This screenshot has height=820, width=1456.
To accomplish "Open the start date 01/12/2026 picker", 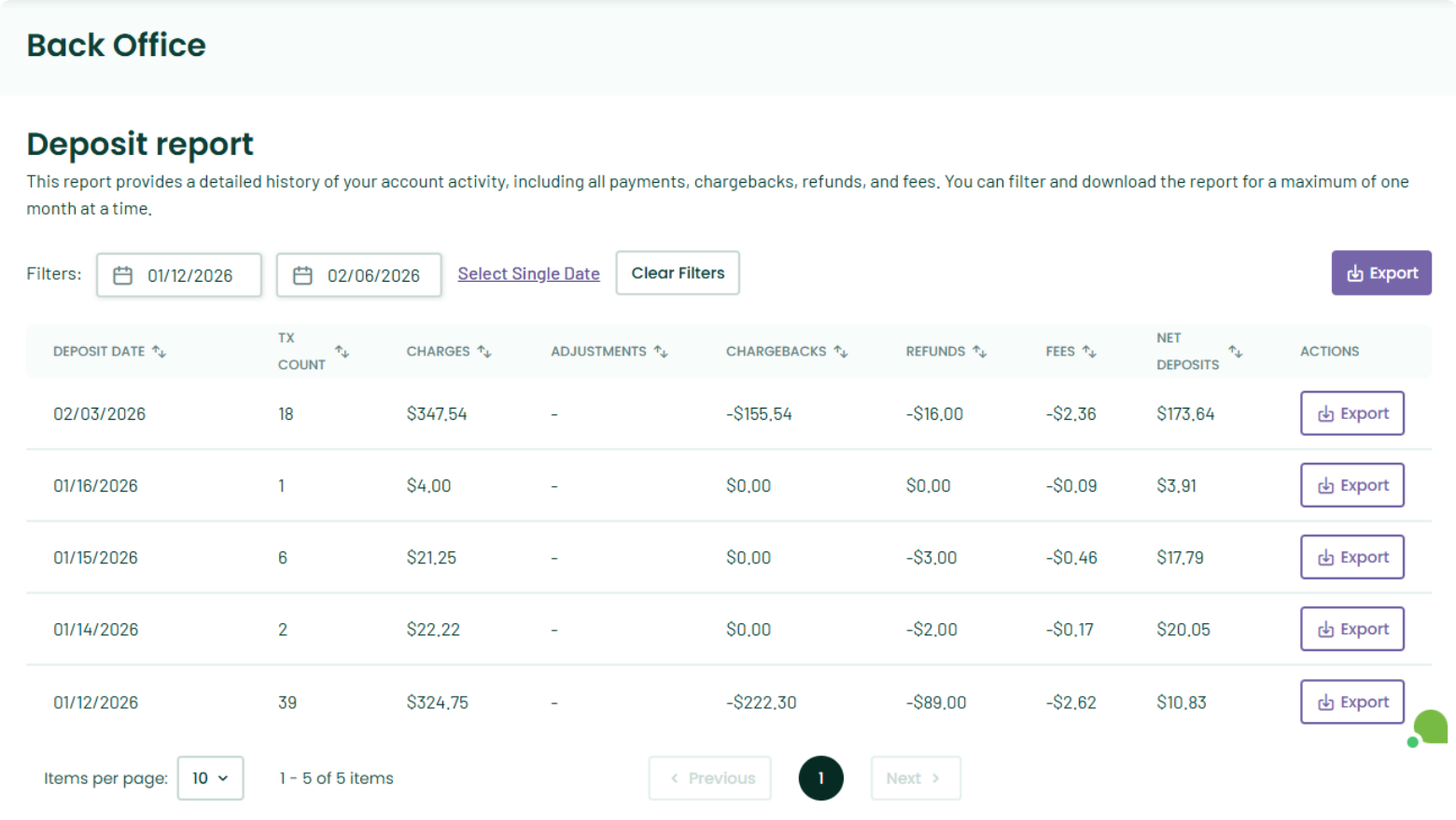I will [x=179, y=275].
